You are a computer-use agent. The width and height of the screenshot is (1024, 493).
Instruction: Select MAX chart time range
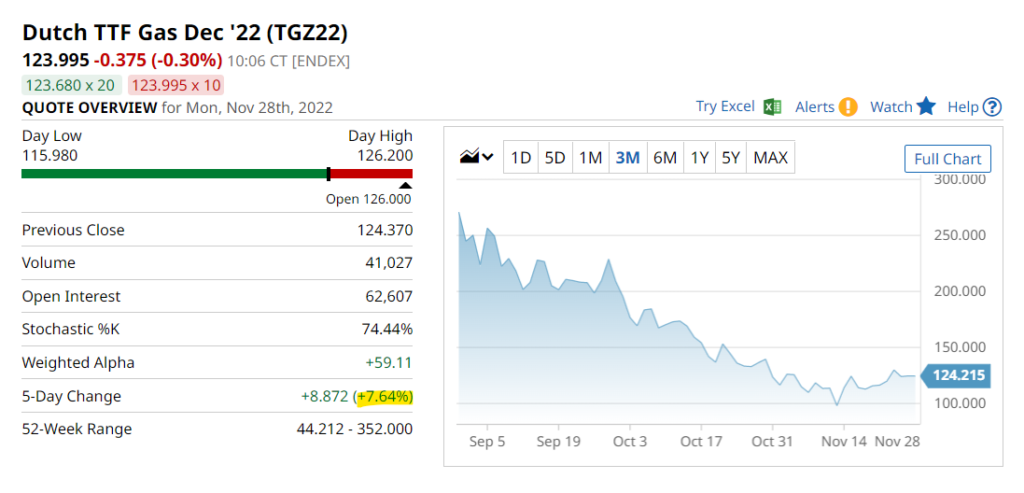click(770, 157)
